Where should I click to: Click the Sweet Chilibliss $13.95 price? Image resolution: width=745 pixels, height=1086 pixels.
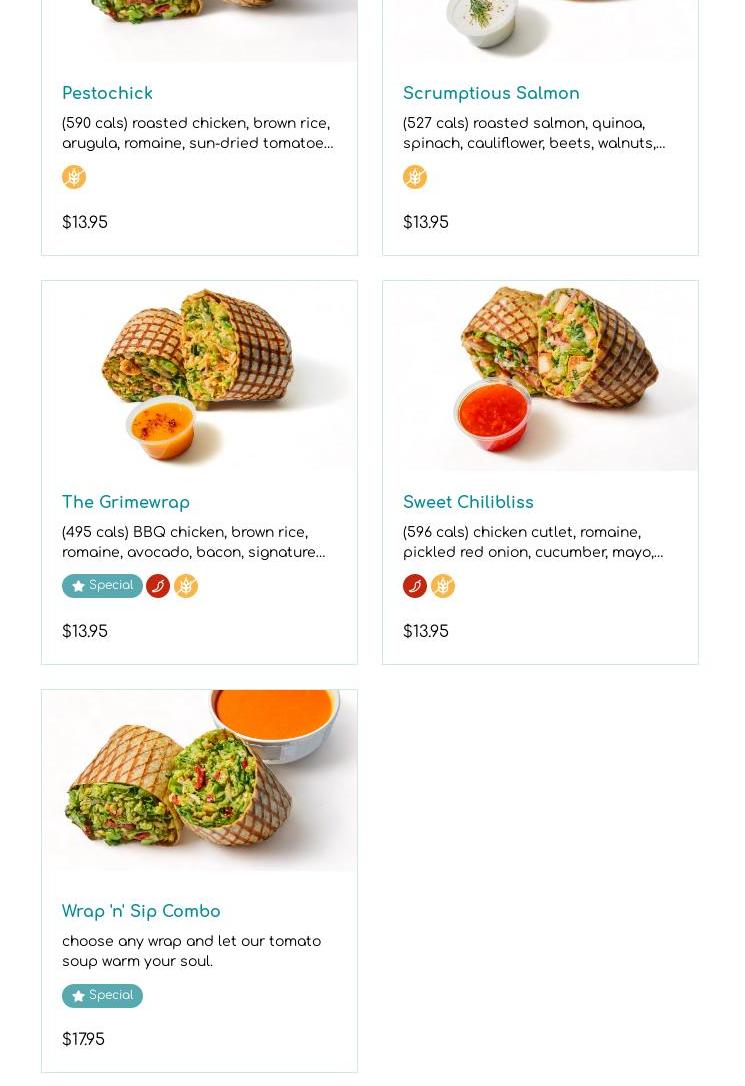click(x=425, y=631)
